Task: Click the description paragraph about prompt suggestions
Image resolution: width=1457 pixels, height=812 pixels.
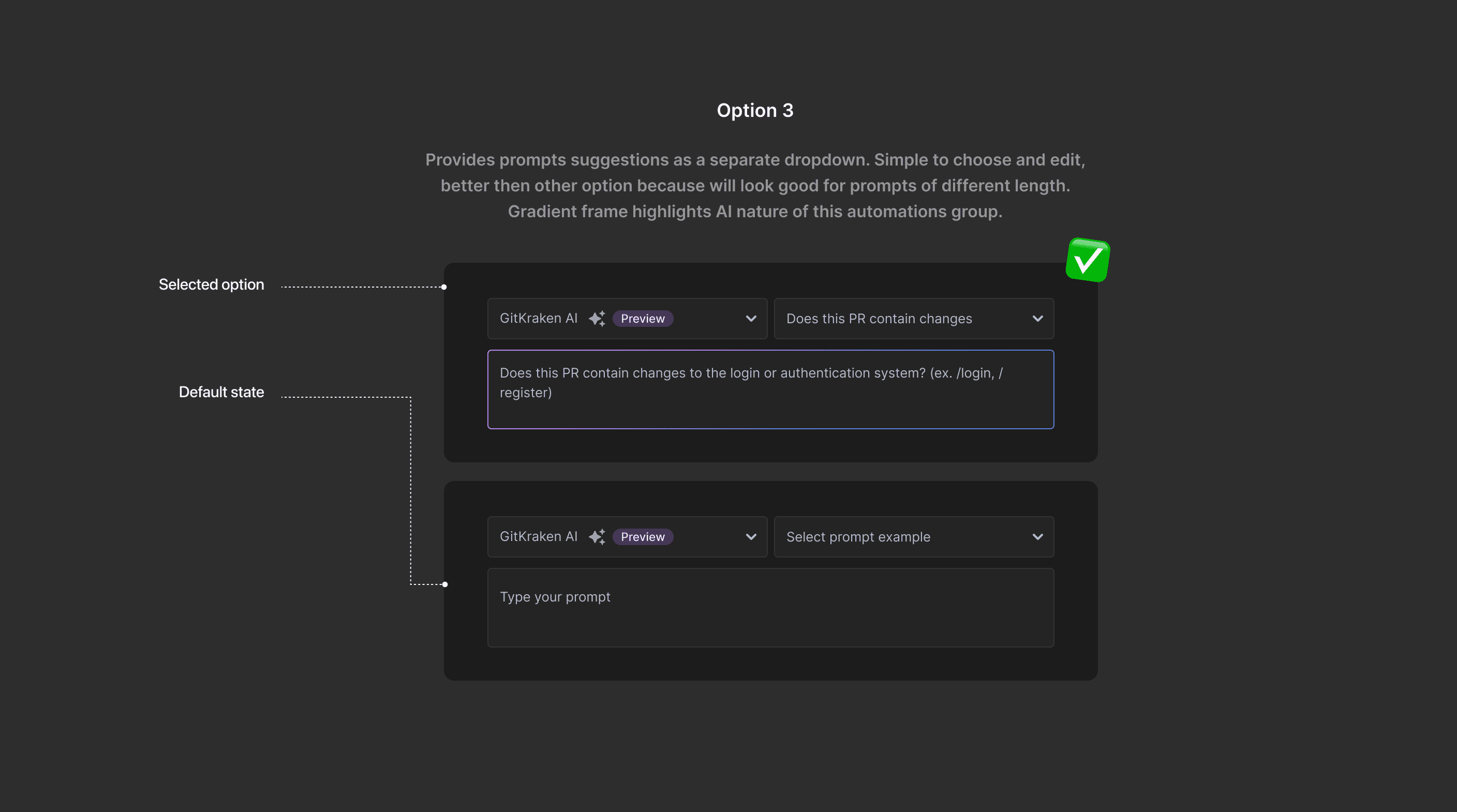Action: (x=754, y=186)
